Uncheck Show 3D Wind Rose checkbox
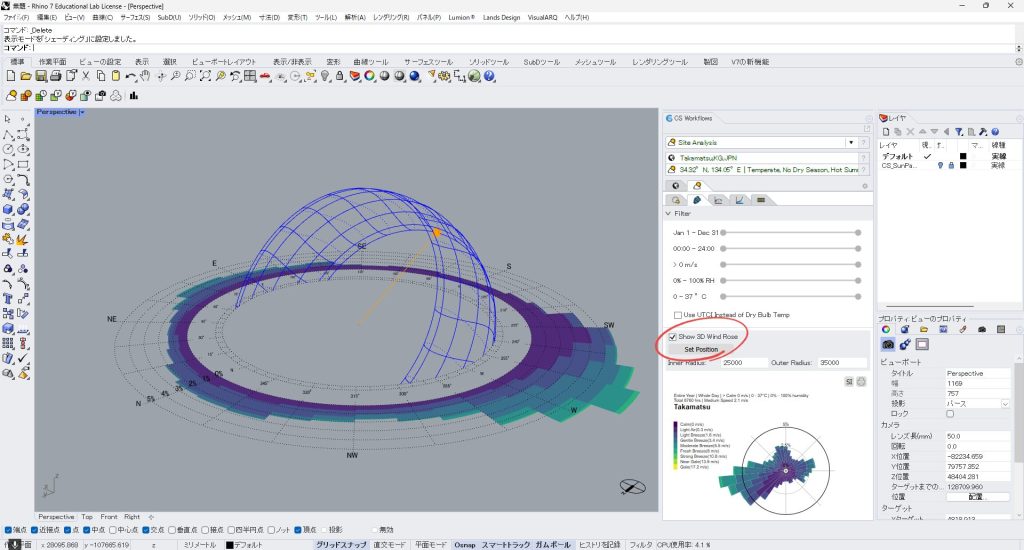Screen dimensions: 1024x550 tap(673, 337)
